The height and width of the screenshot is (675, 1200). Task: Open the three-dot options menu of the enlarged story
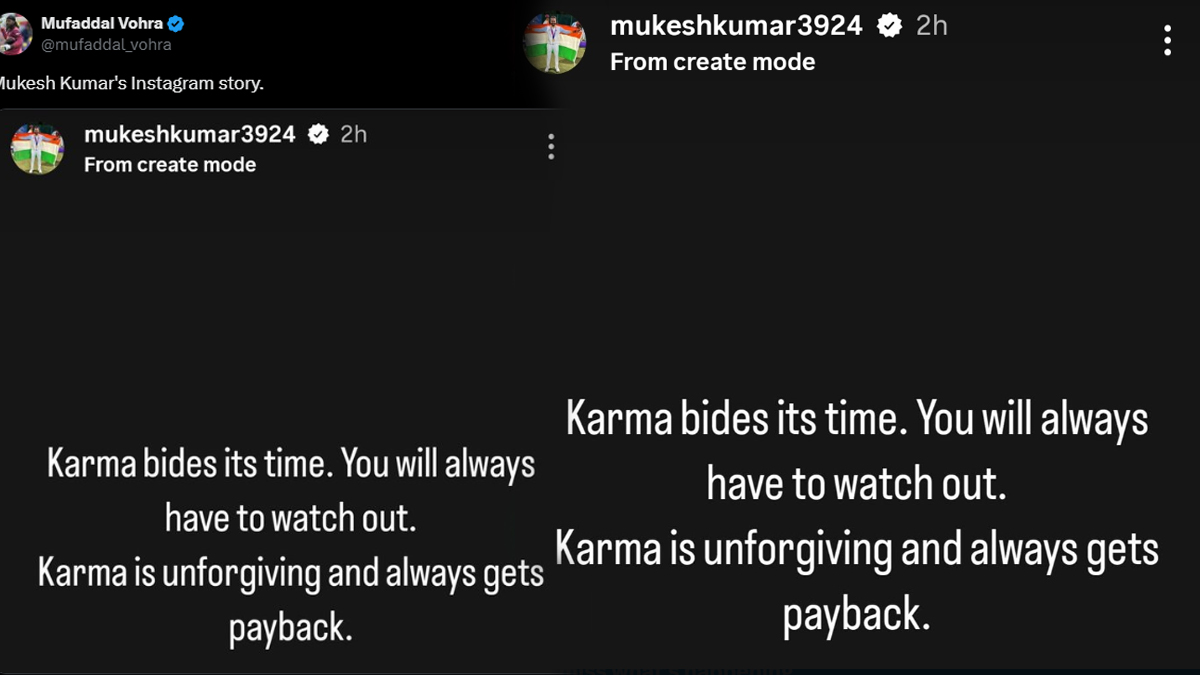[1167, 40]
